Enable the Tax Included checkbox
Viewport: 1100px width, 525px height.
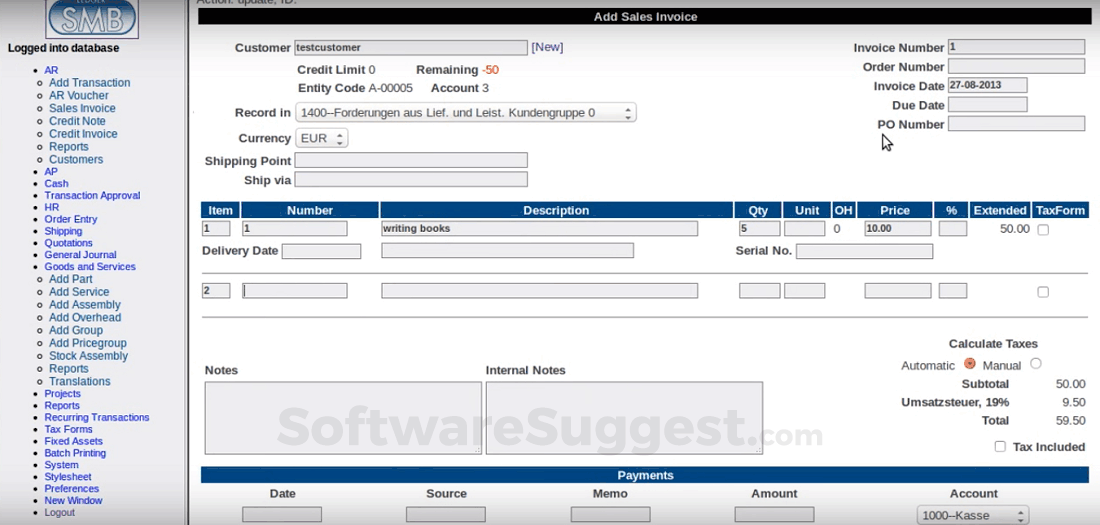(x=1000, y=447)
